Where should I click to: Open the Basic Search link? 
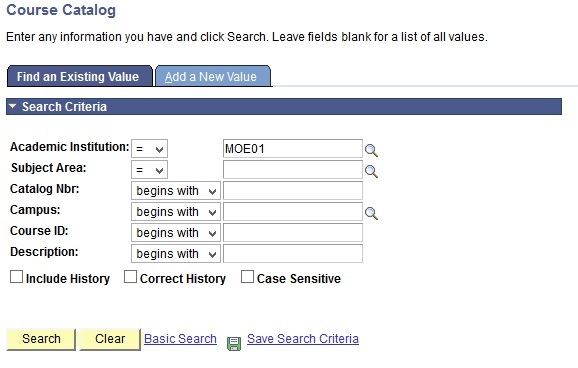coord(180,339)
